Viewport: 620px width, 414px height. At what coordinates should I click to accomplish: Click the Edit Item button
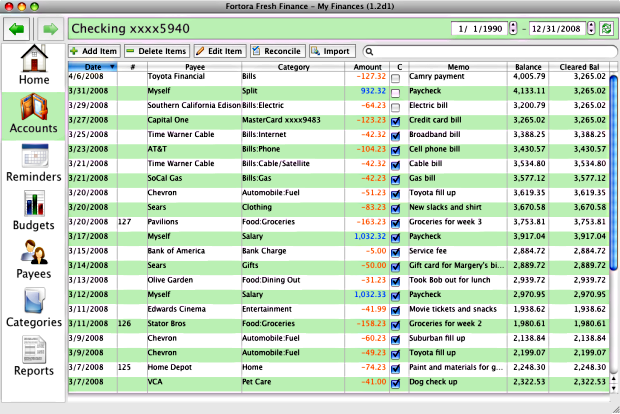coord(220,51)
